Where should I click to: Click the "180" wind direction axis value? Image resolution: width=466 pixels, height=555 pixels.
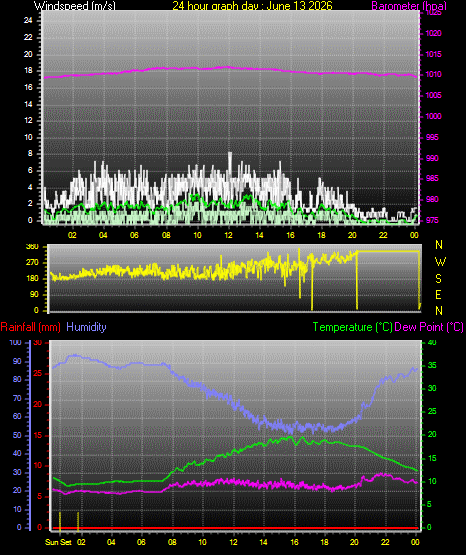coord(33,279)
